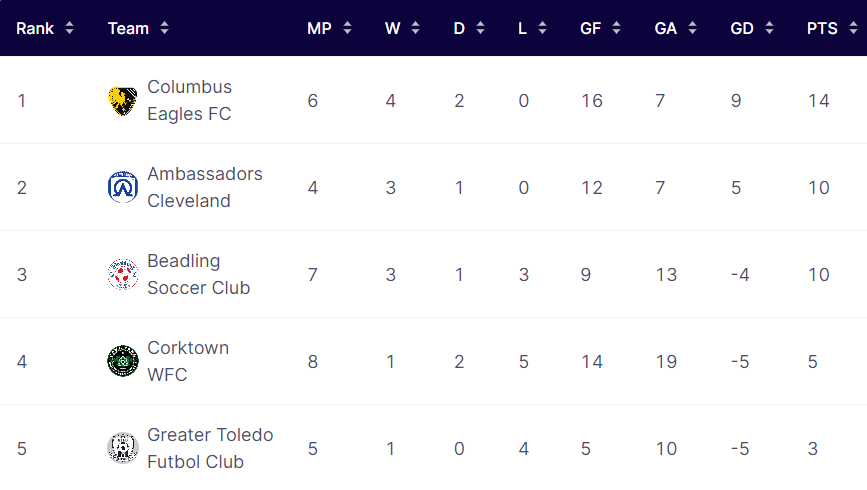
Task: Sort standings by L column header
Action: [522, 28]
